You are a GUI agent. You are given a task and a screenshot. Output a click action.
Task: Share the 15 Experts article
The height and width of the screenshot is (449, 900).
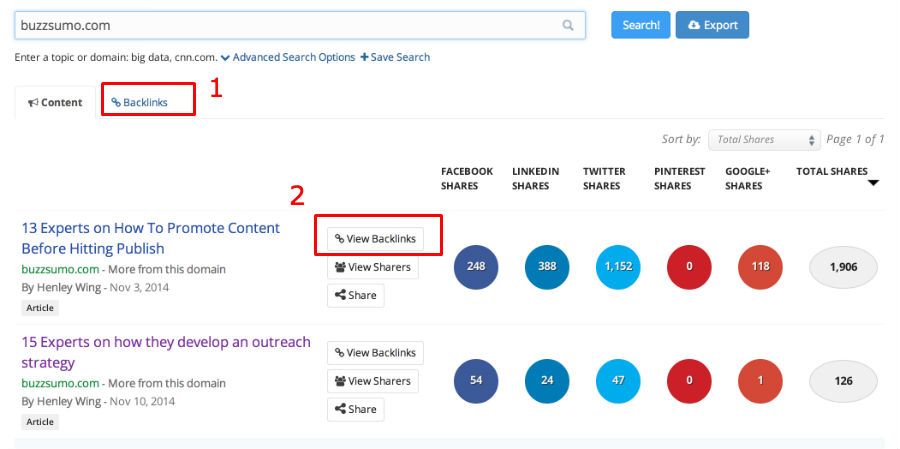(x=355, y=409)
